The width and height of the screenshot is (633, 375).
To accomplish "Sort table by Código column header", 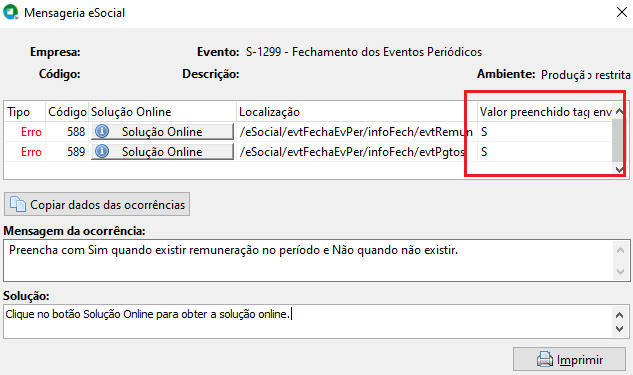I will 67,112.
